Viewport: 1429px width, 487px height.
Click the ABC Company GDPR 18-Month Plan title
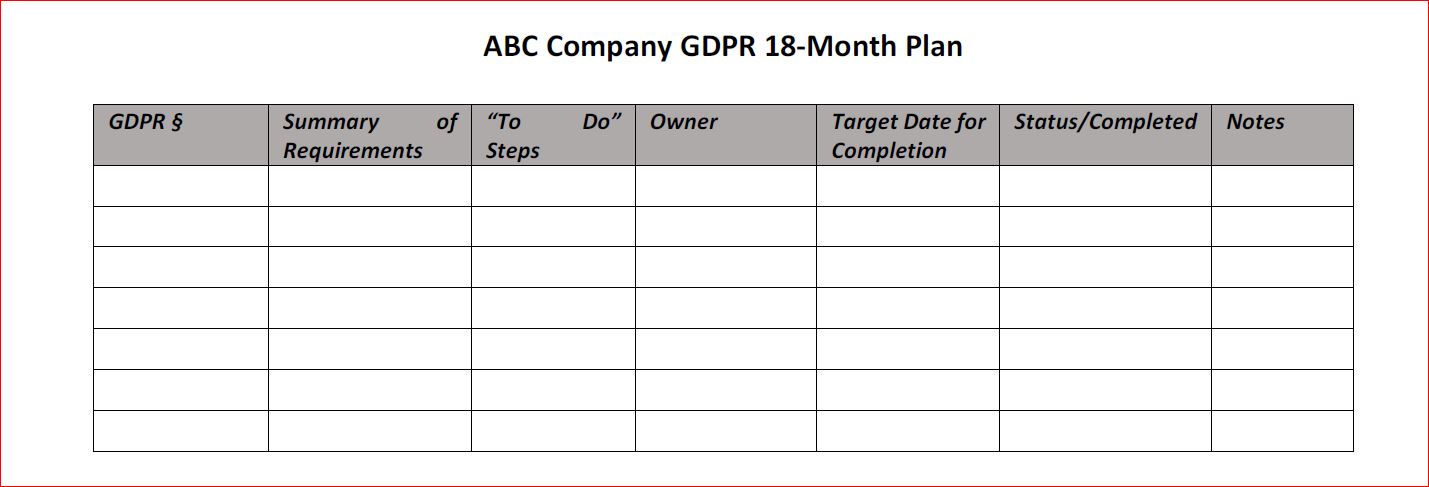[722, 47]
